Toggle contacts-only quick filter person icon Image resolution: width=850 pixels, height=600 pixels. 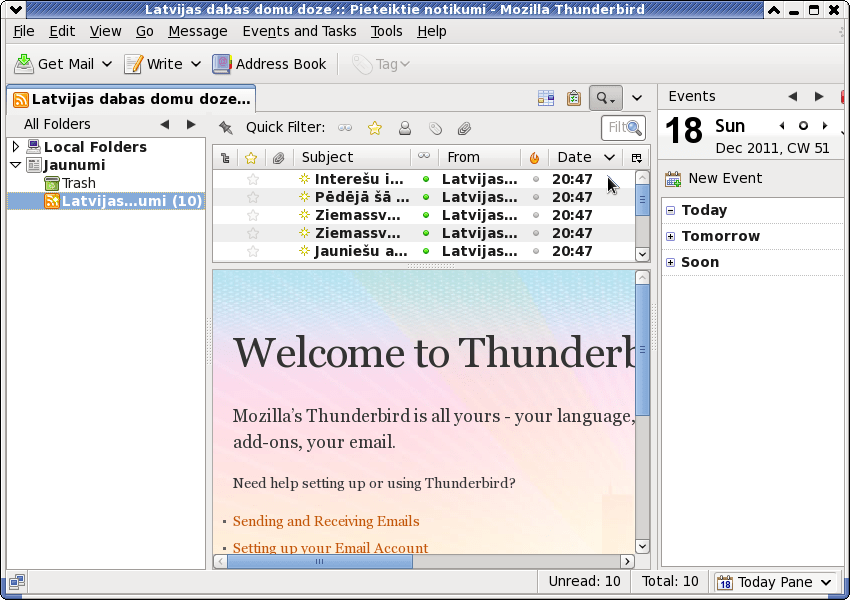click(404, 128)
